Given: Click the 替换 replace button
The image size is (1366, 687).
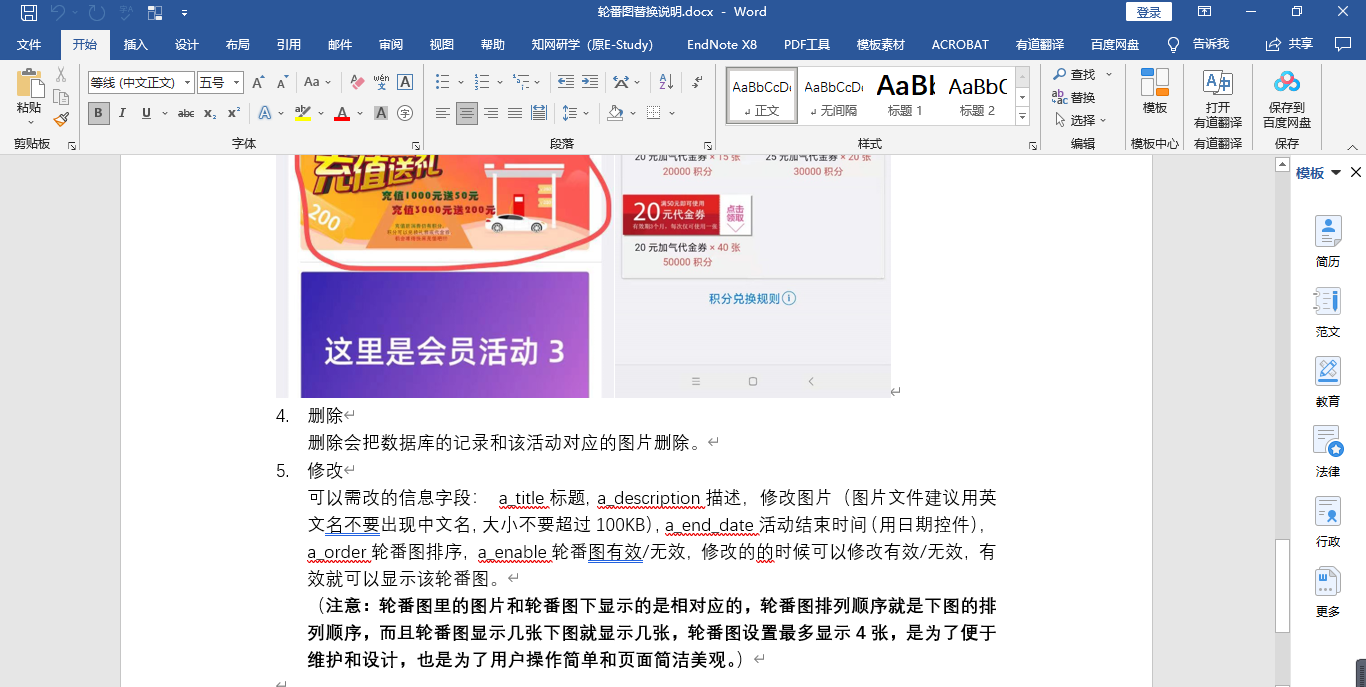Looking at the screenshot, I should coord(1074,97).
